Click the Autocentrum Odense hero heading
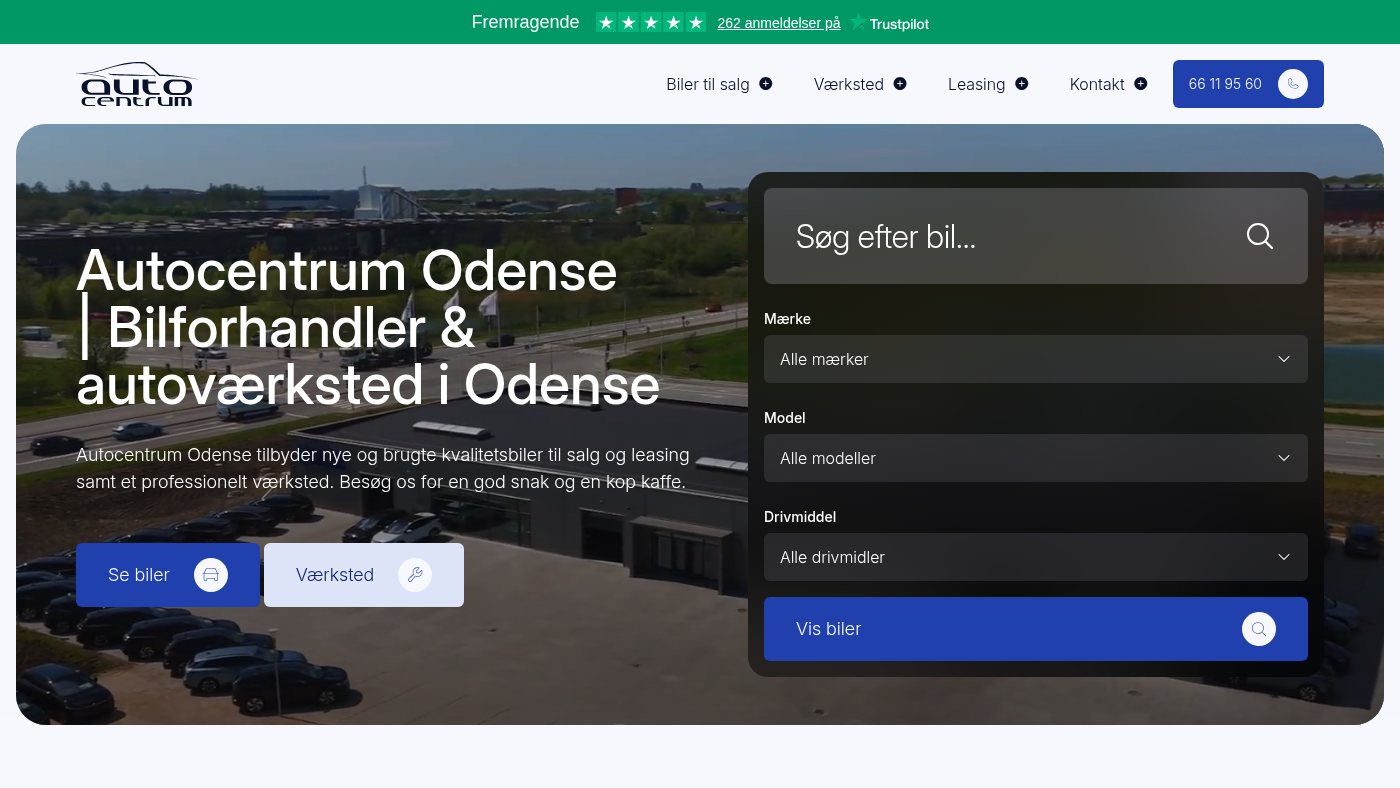The height and width of the screenshot is (788, 1400). coord(368,328)
